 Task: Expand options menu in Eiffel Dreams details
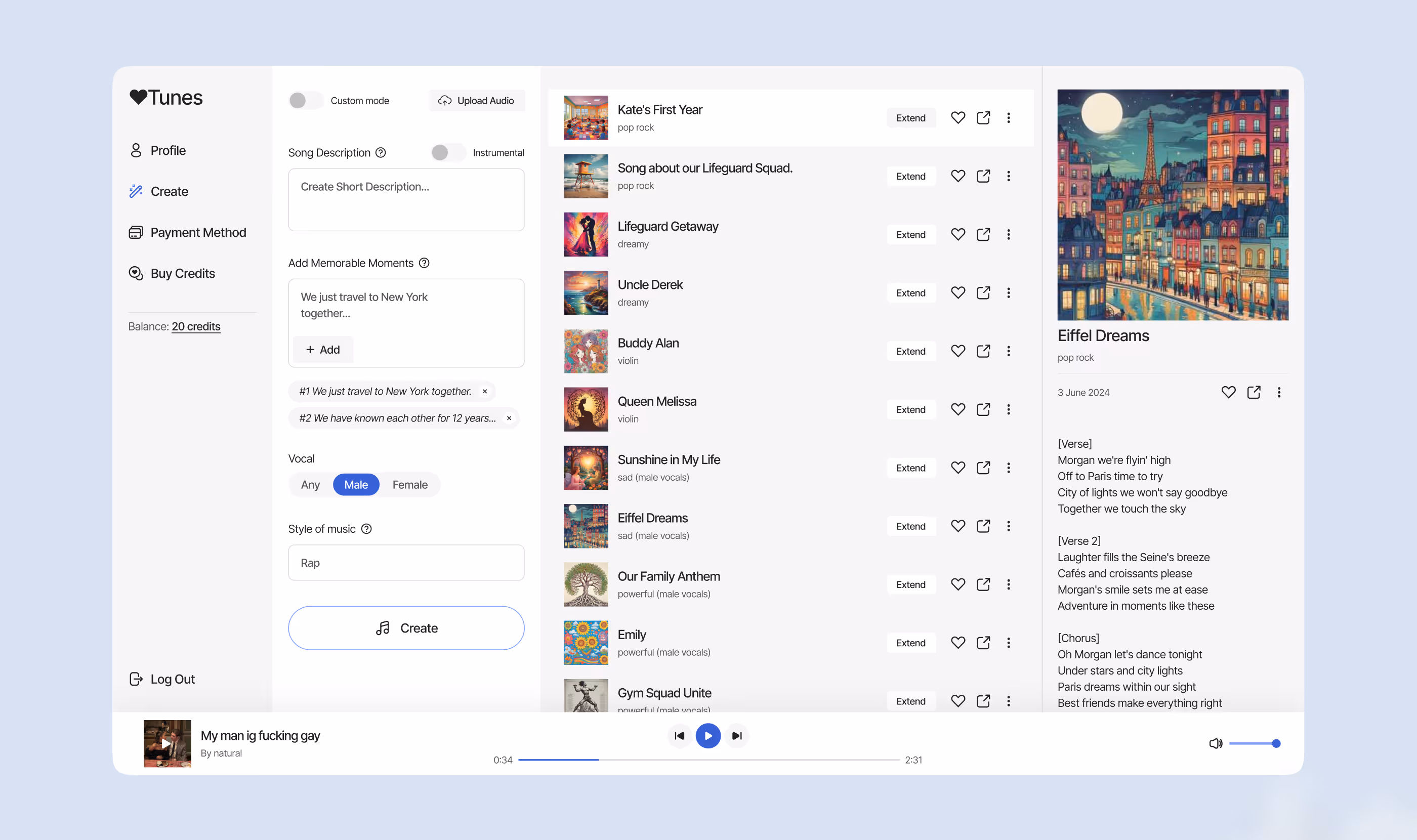tap(1278, 392)
